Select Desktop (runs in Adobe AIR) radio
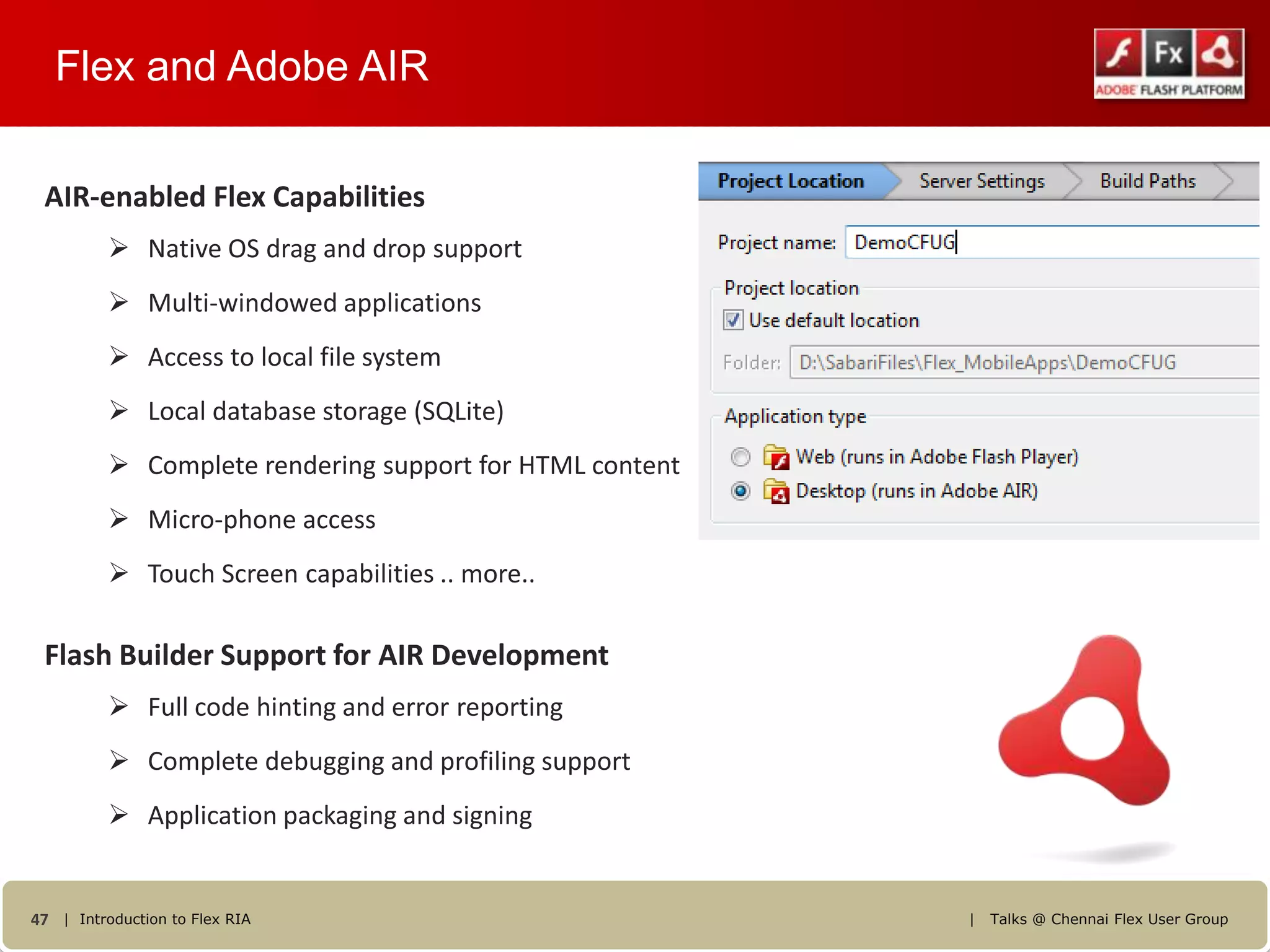This screenshot has height=952, width=1270. [740, 491]
